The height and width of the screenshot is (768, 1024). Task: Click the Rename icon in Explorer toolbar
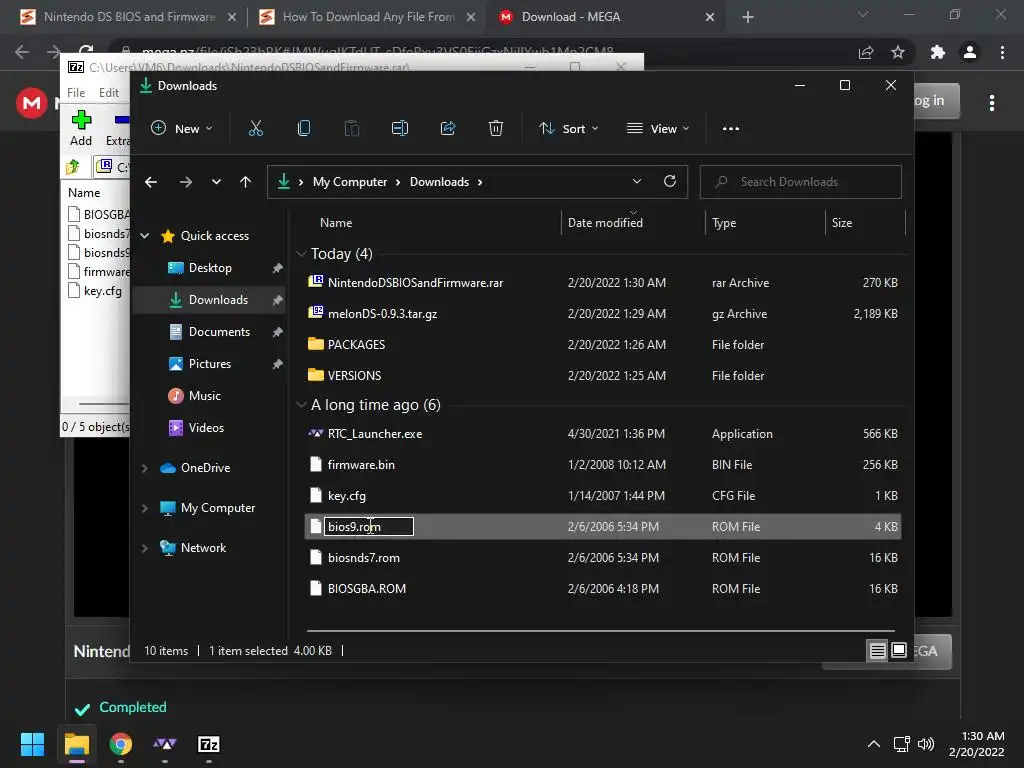[400, 129]
